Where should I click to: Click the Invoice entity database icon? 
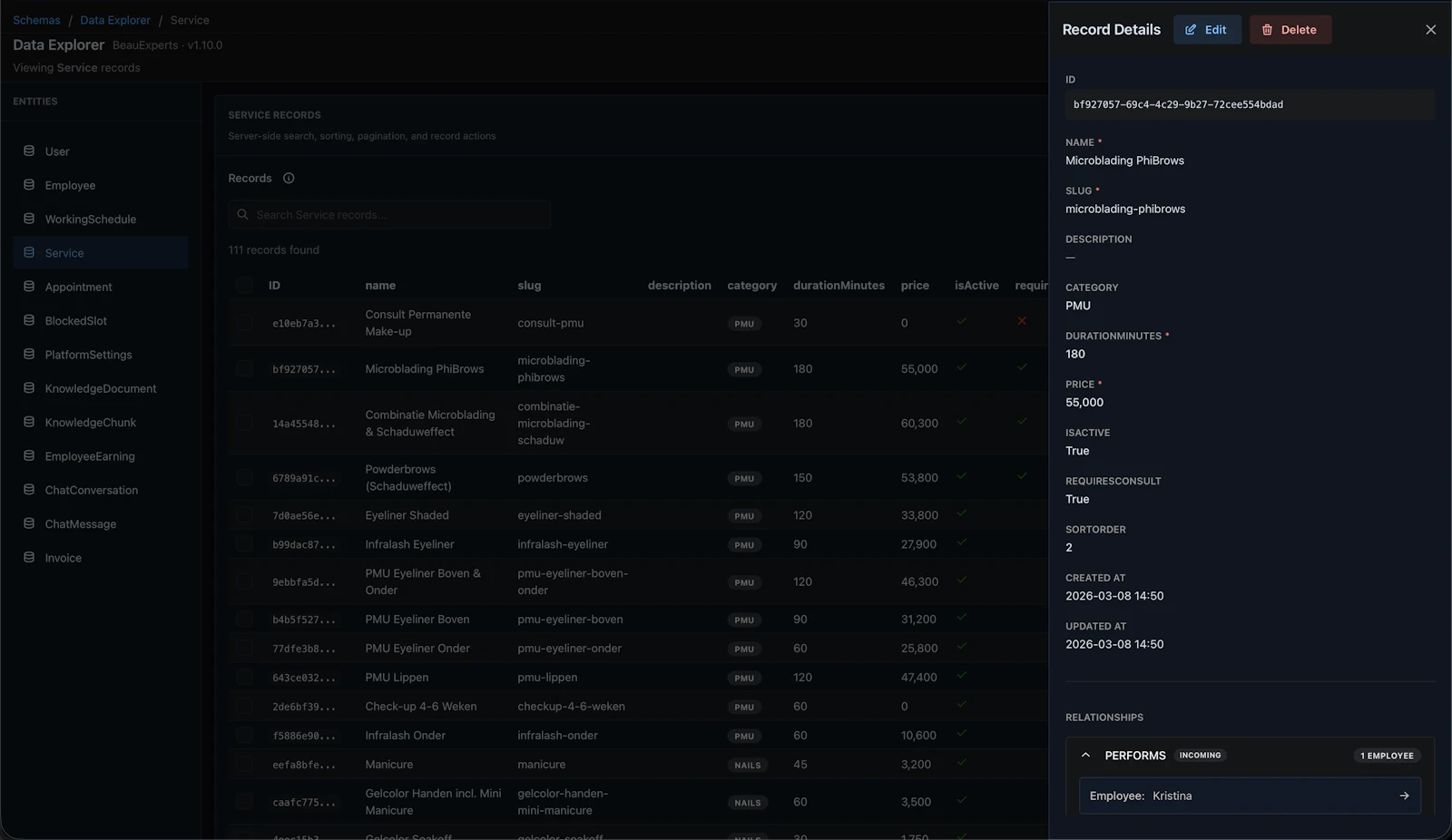[x=29, y=557]
